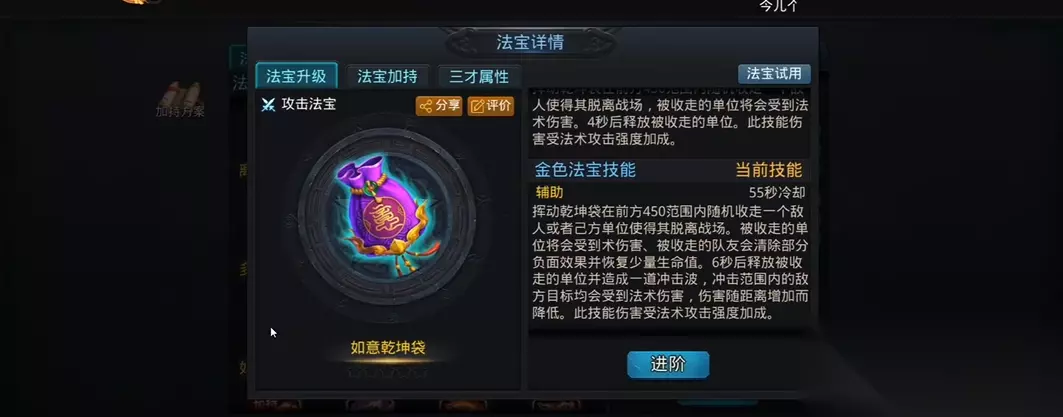Screen dimensions: 1063x417
Task: Click the 金色法宝技能 header
Action: click(585, 170)
